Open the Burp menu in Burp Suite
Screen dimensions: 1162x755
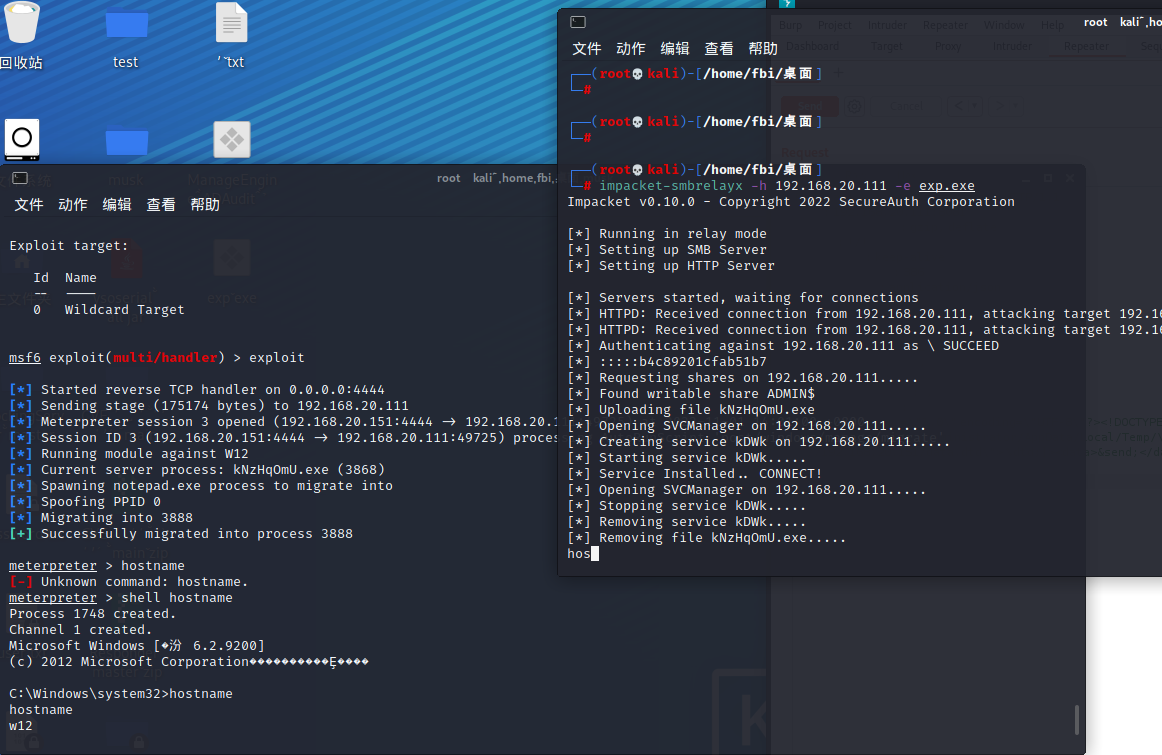point(790,25)
